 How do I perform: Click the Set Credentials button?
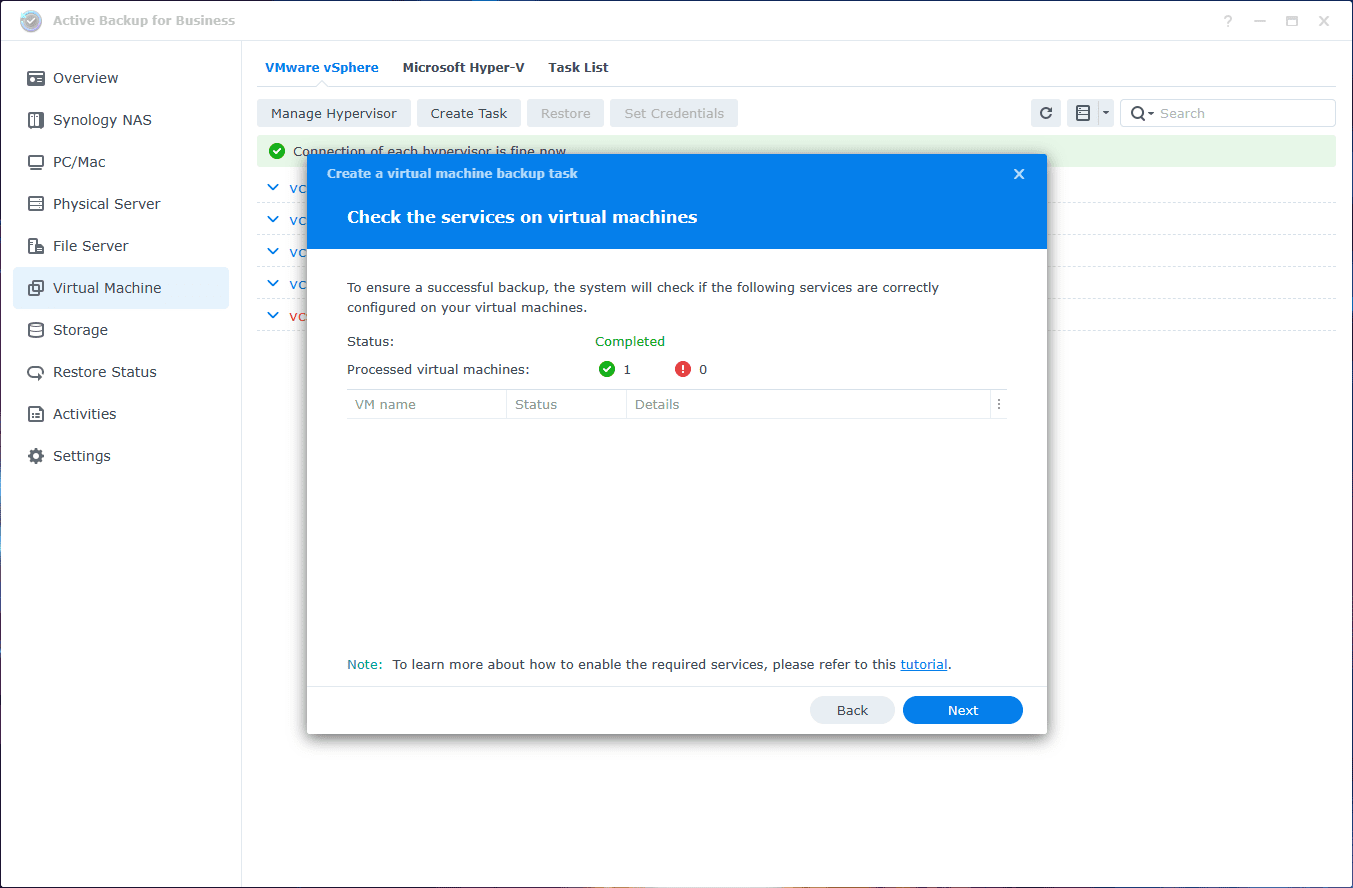pos(674,113)
